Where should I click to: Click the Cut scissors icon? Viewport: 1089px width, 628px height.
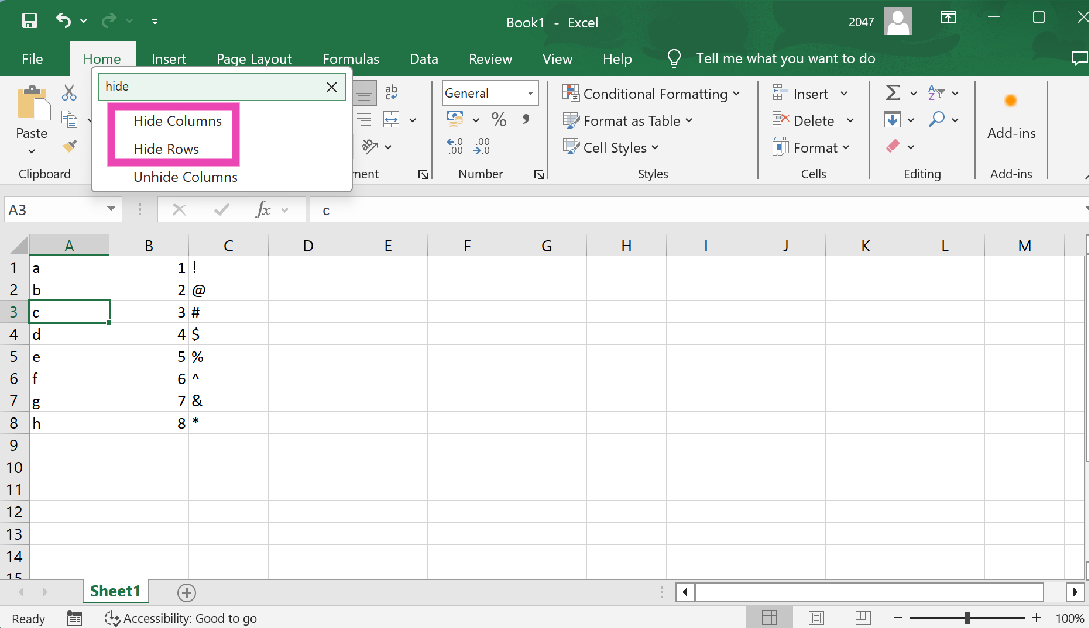tap(69, 93)
